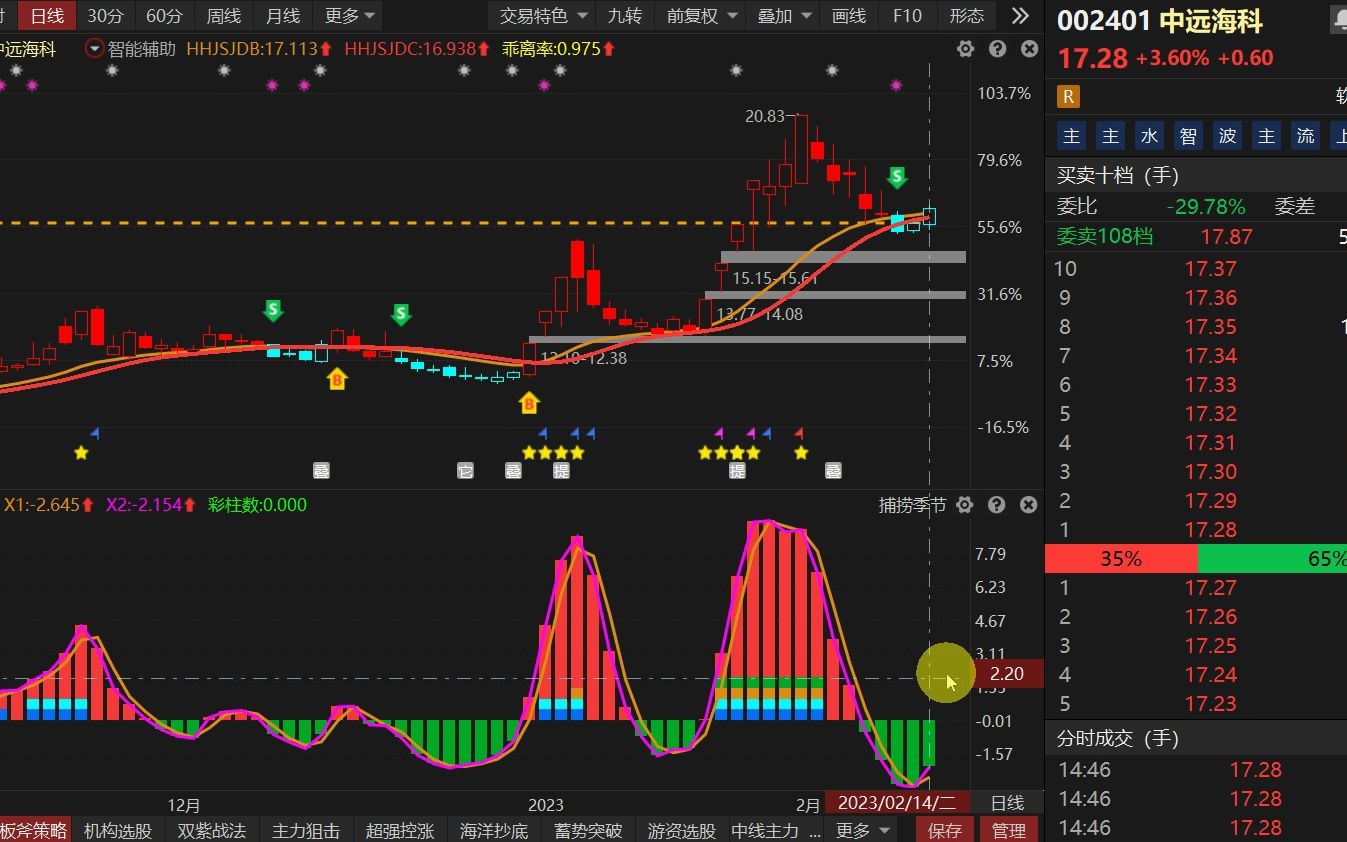Click the orange R badge icon
This screenshot has width=1347, height=842.
point(1069,97)
